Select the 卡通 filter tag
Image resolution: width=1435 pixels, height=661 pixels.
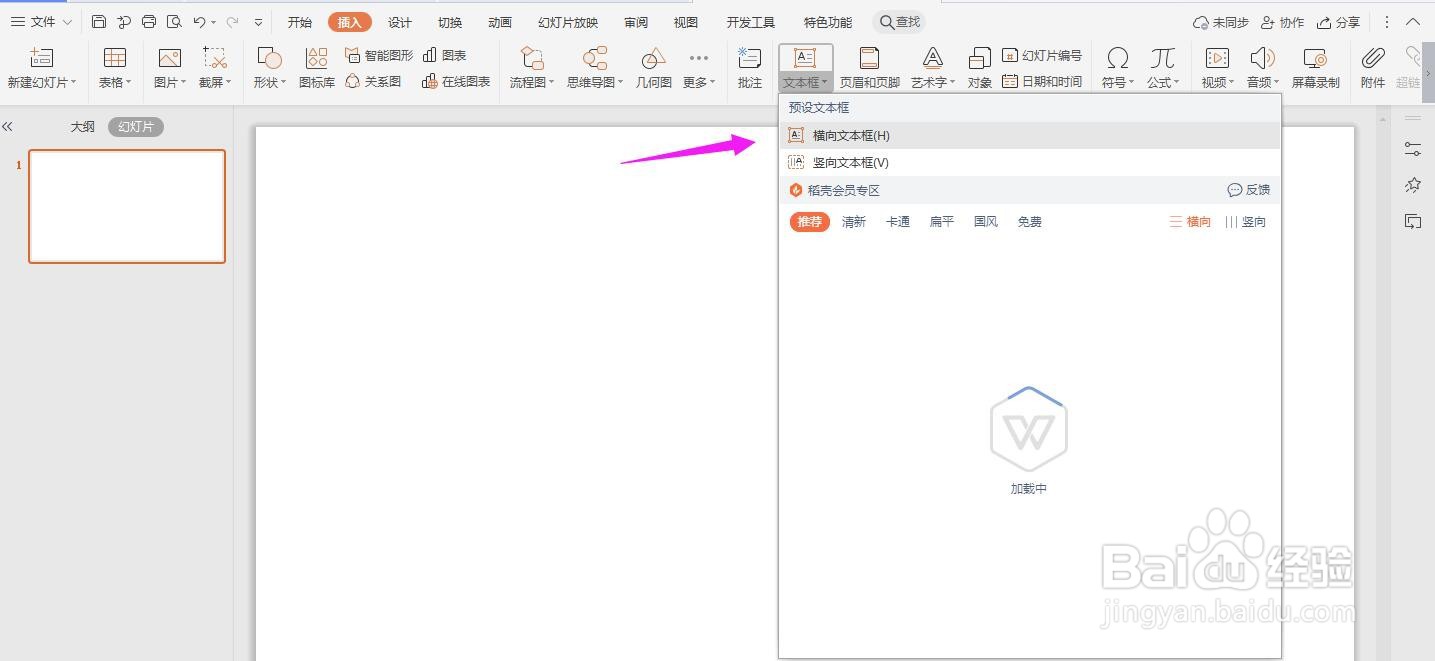click(x=898, y=222)
